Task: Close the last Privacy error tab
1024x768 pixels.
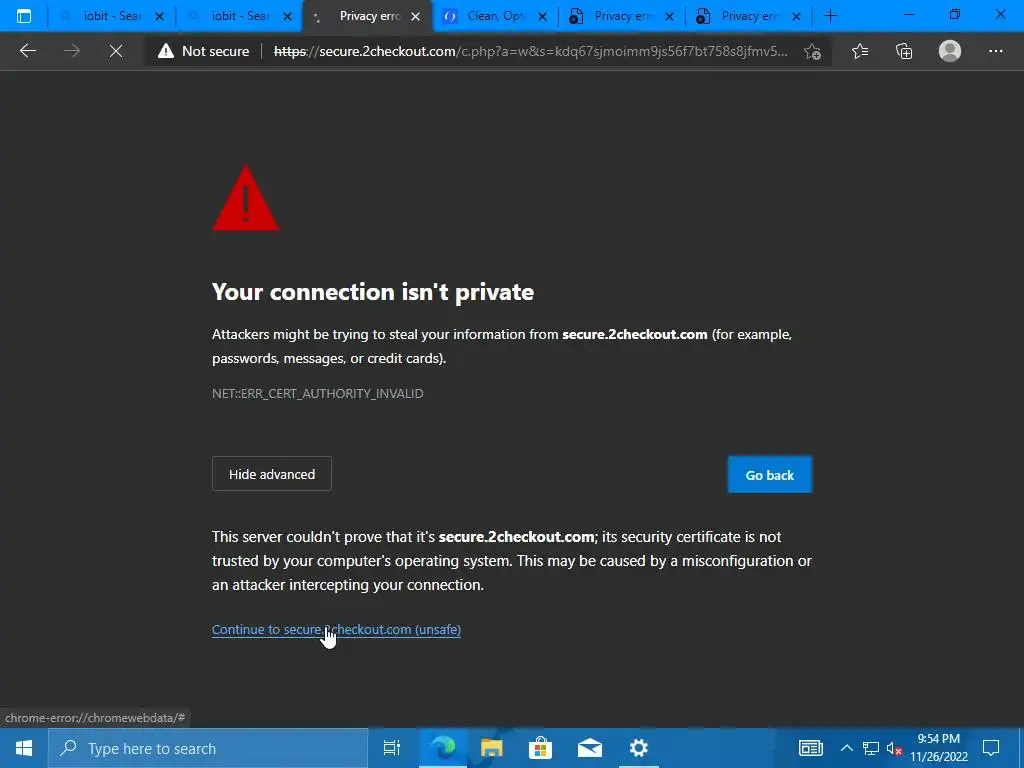Action: [x=796, y=17]
